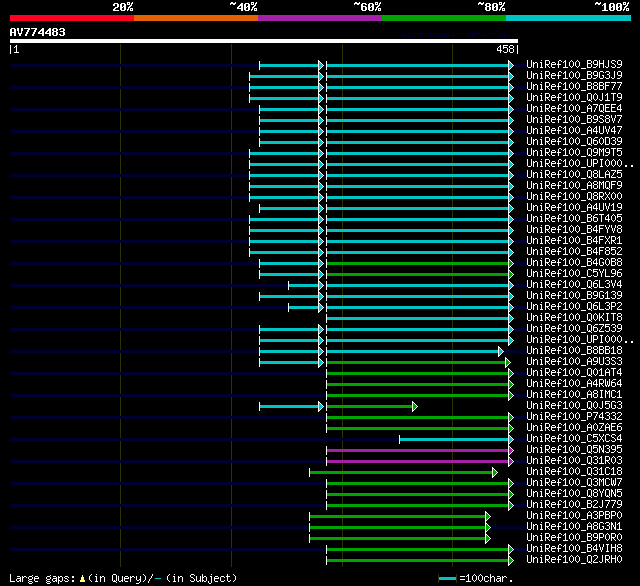Click the UniRef100_B8BB18 label
640x586 pixels.
[x=574, y=351]
